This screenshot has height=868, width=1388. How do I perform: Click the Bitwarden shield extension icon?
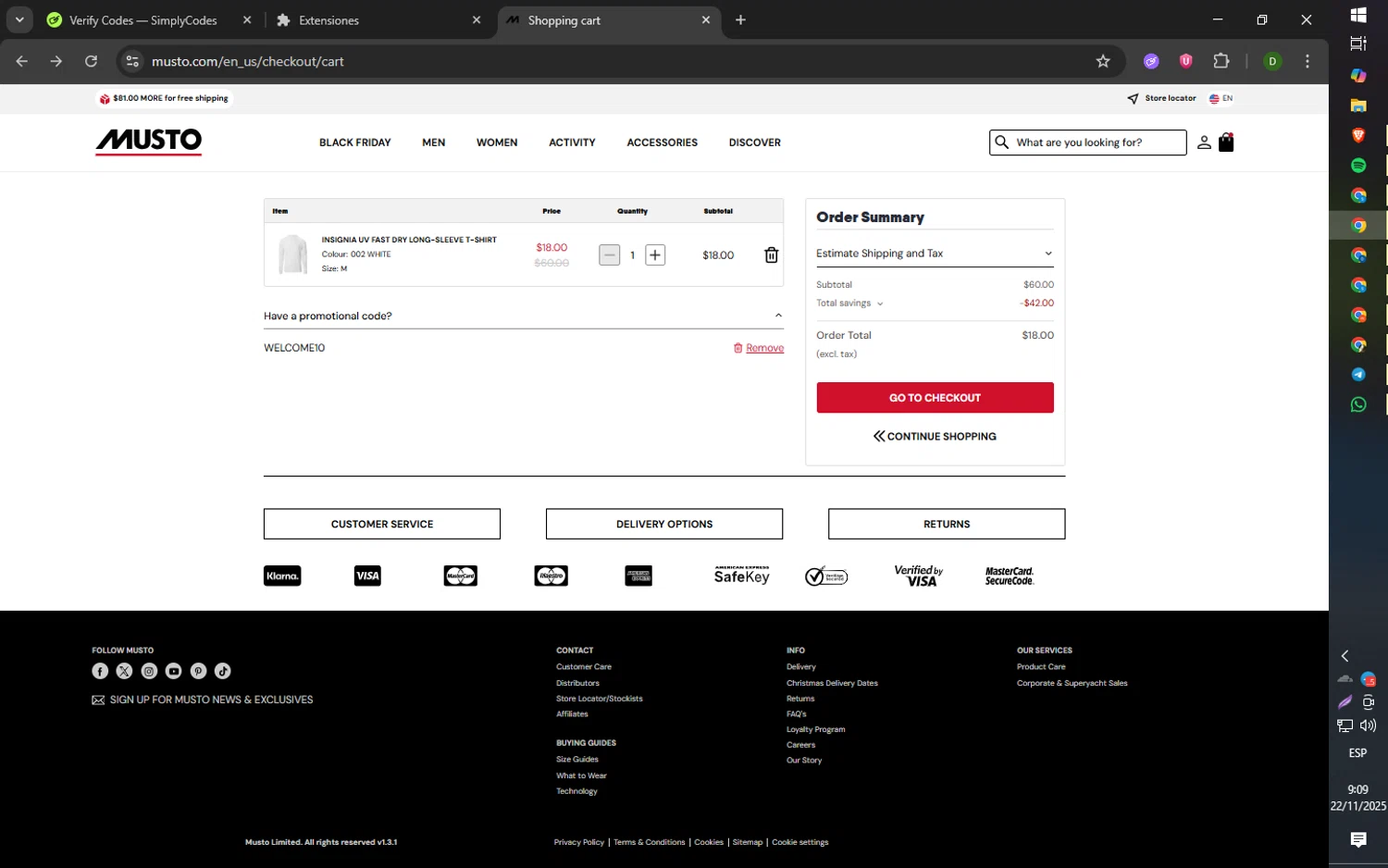[1185, 61]
